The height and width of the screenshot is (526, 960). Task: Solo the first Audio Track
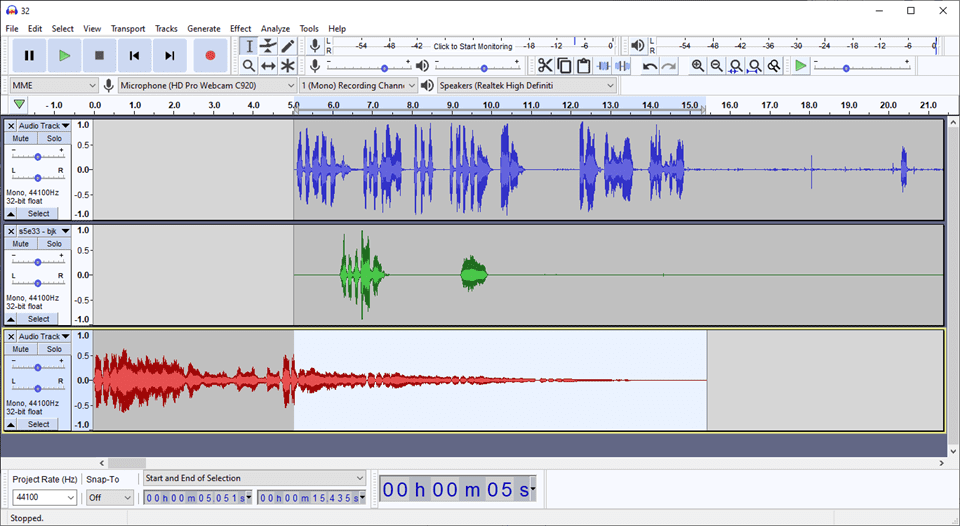pos(54,139)
